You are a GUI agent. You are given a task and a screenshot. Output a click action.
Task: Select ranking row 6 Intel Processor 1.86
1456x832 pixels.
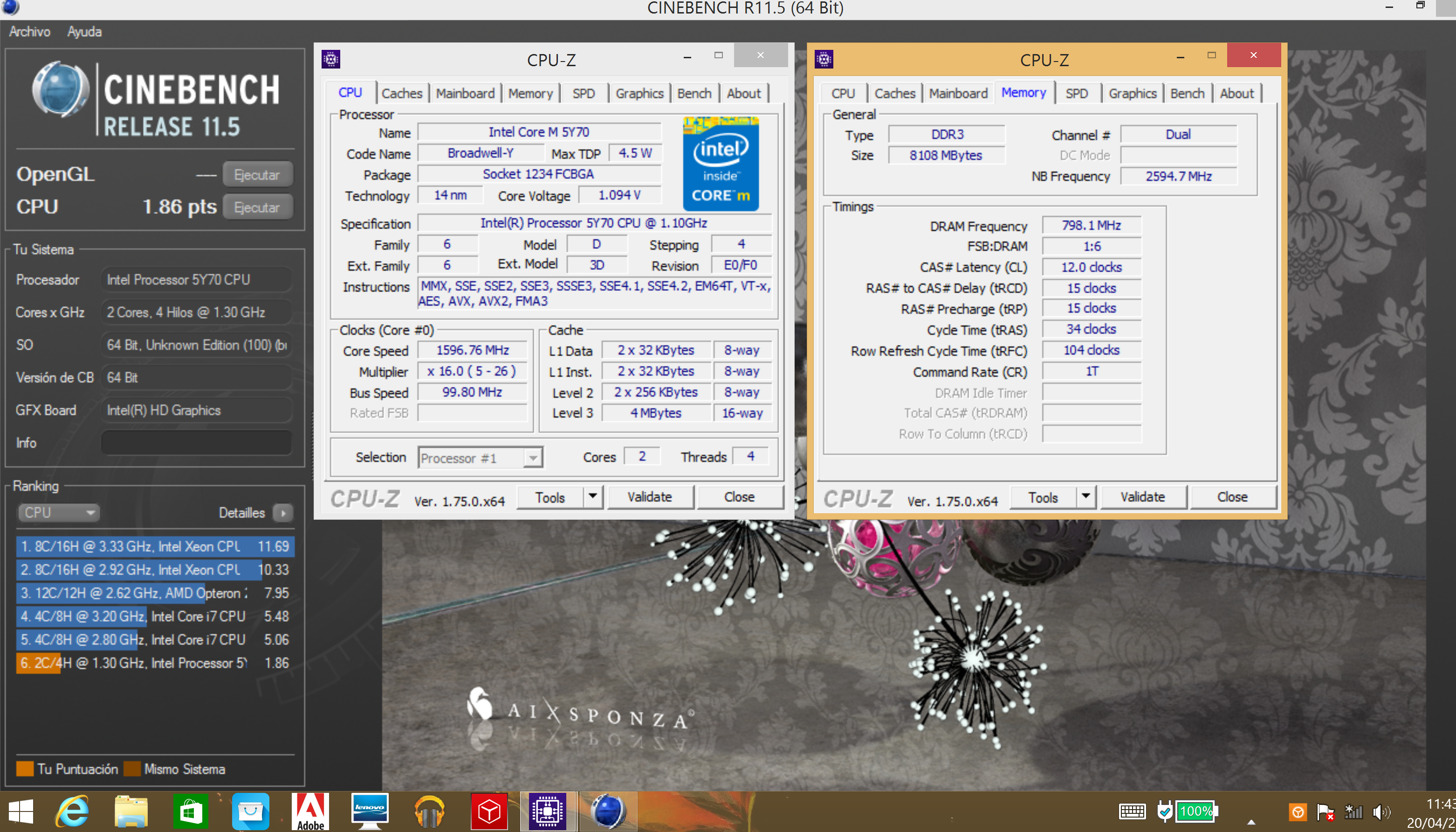point(155,663)
